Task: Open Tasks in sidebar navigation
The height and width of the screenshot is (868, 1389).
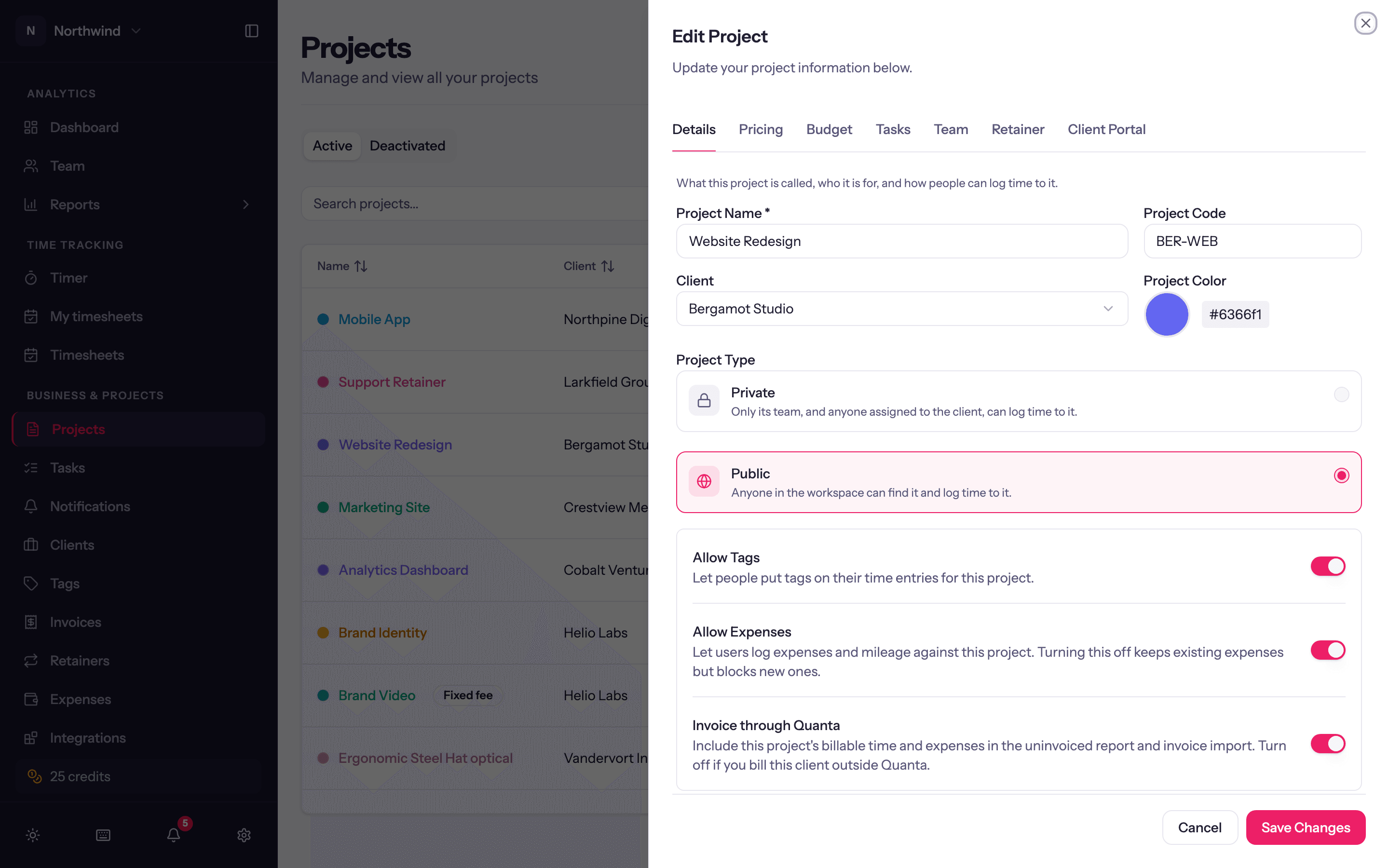Action: pos(67,468)
